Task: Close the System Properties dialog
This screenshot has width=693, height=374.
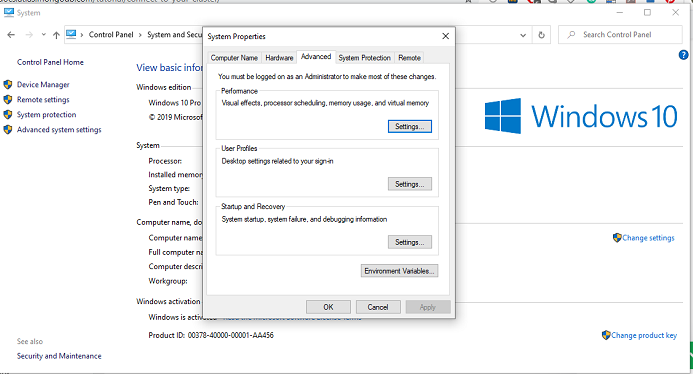Action: (x=446, y=36)
